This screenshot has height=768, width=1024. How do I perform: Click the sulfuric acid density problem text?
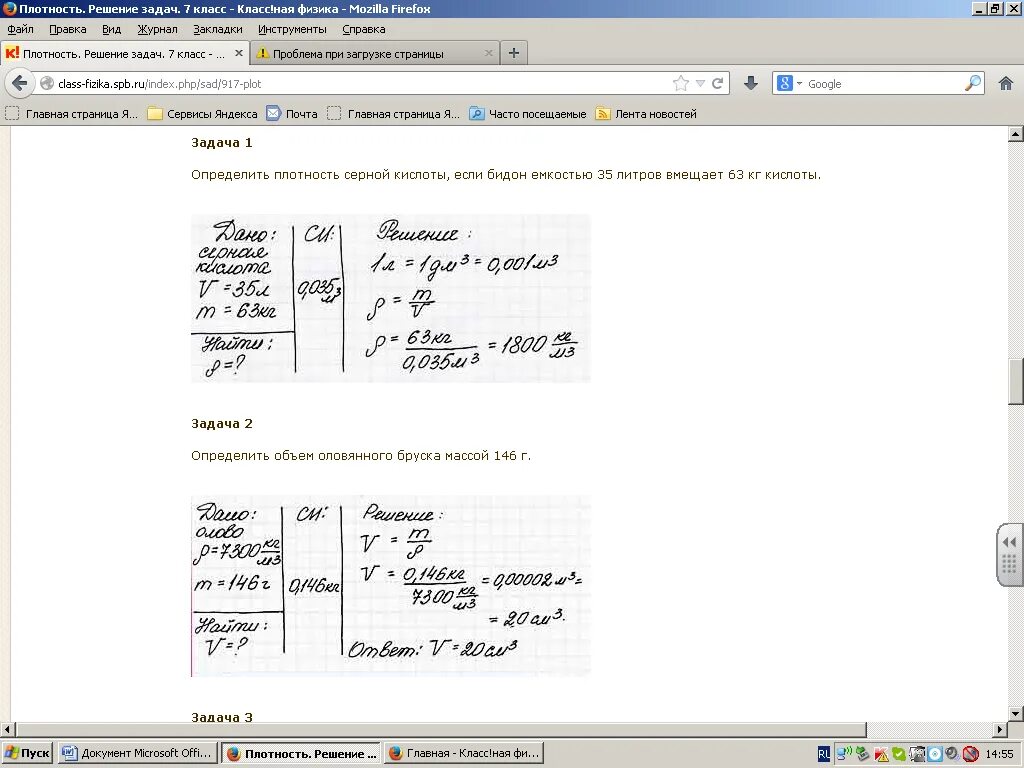pos(506,175)
